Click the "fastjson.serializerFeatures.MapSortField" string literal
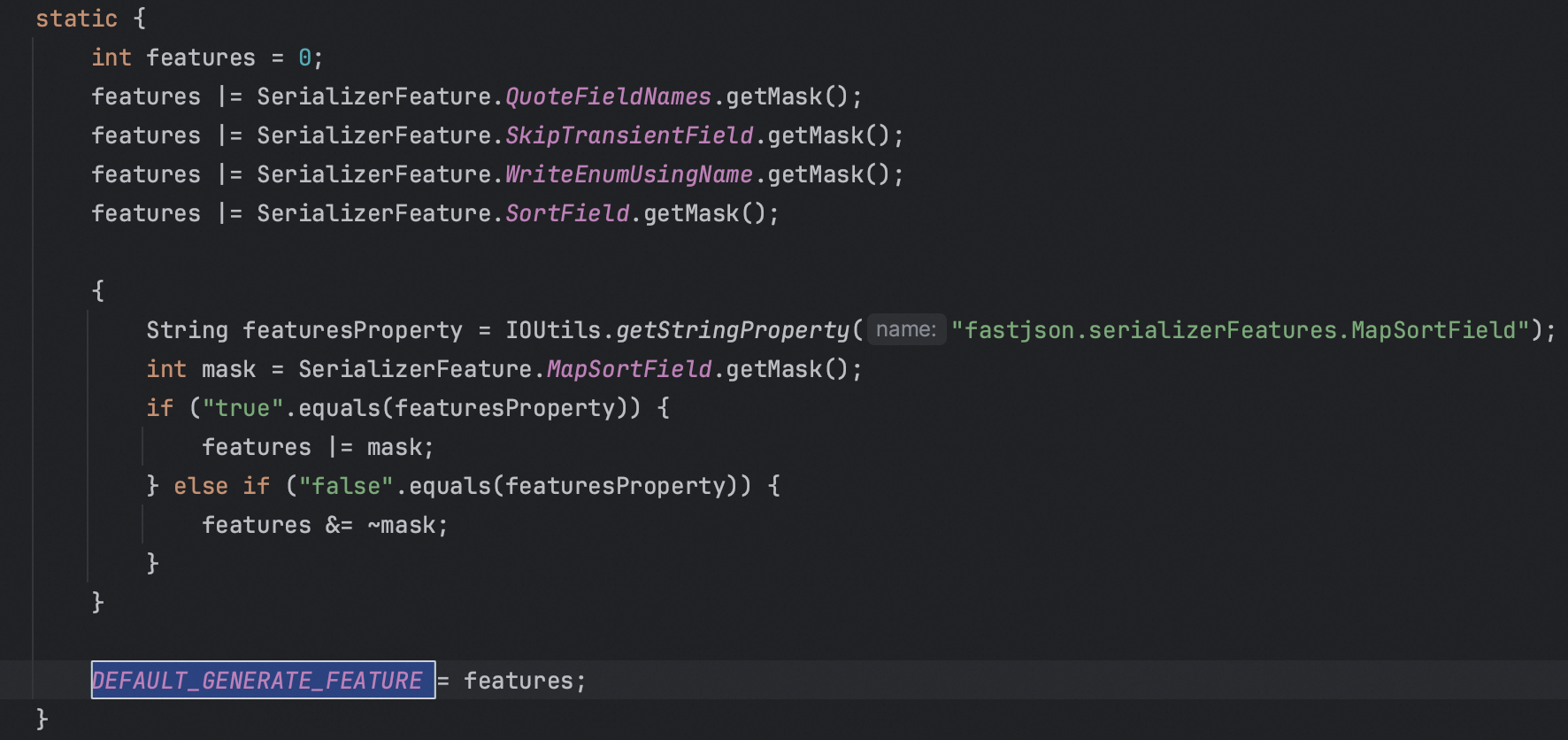This screenshot has height=740, width=1568. coord(1241,330)
